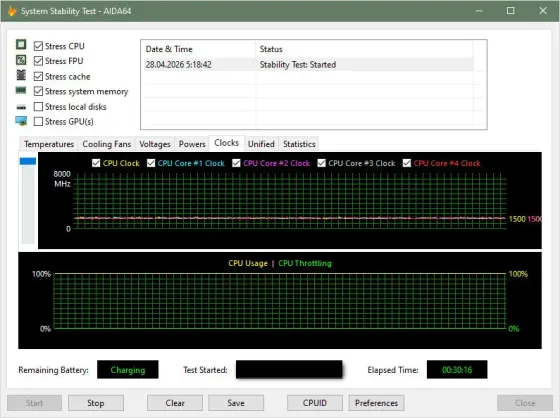The width and height of the screenshot is (560, 418).
Task: Stop the stability test
Action: (96, 403)
